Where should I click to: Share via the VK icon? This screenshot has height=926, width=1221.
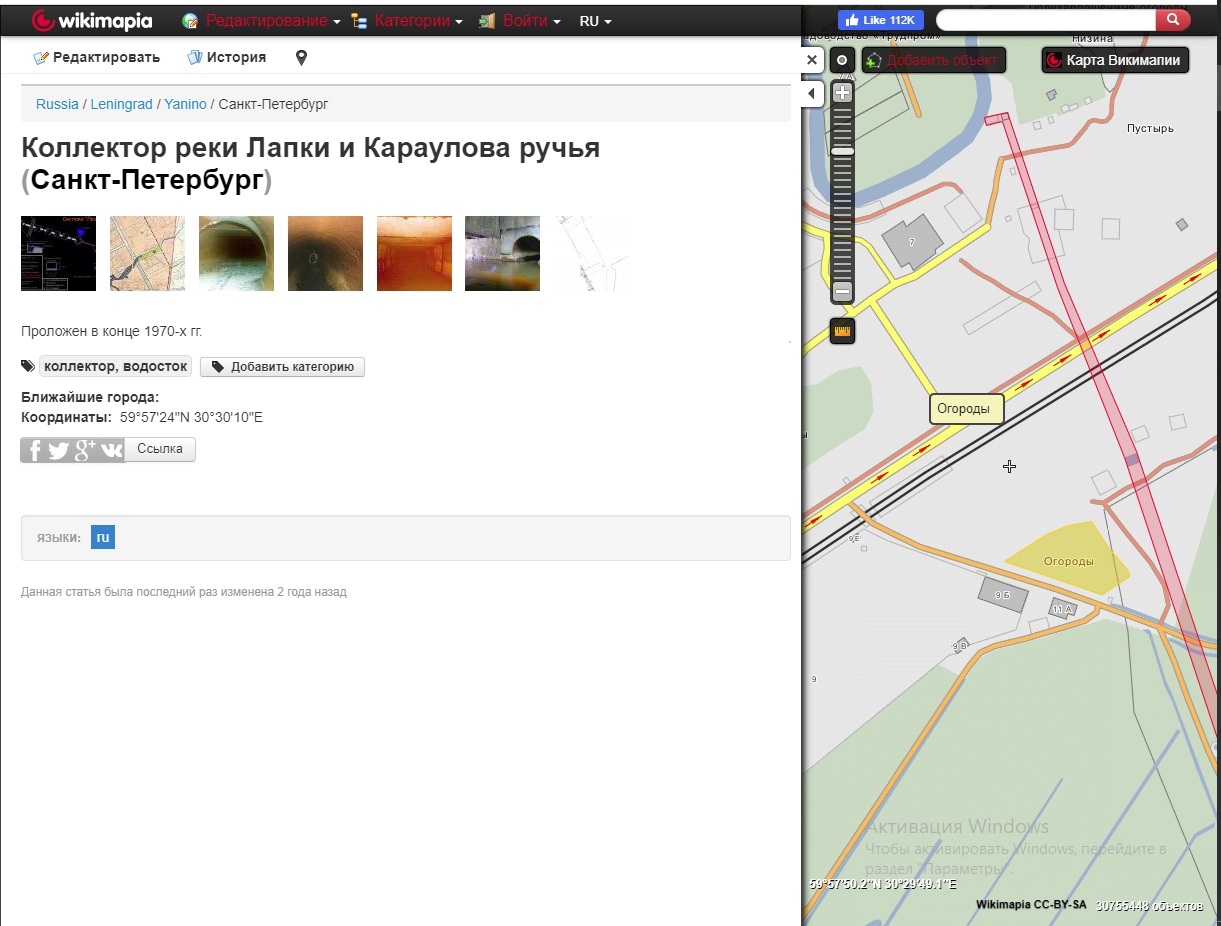tap(111, 450)
